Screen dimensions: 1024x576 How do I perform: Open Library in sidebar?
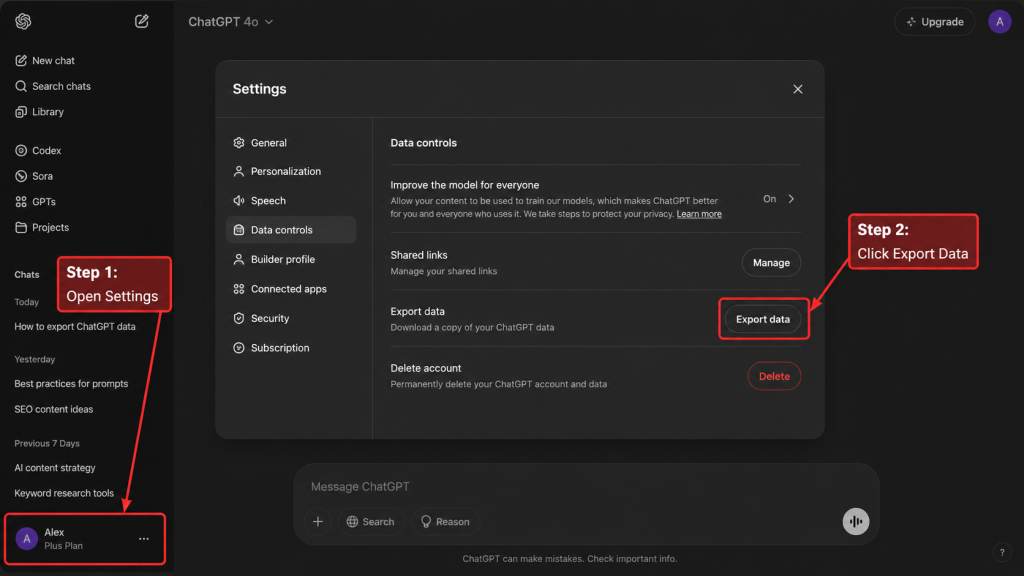tap(39, 112)
